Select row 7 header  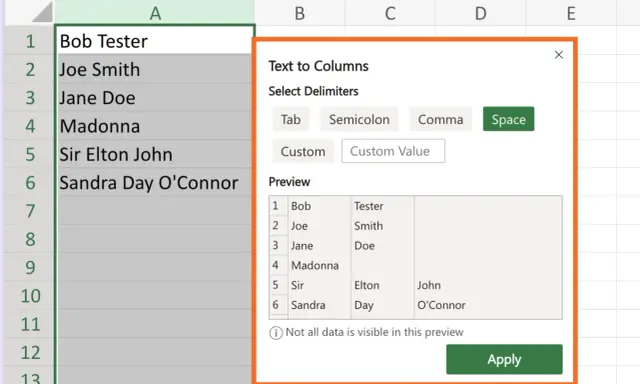click(x=30, y=211)
